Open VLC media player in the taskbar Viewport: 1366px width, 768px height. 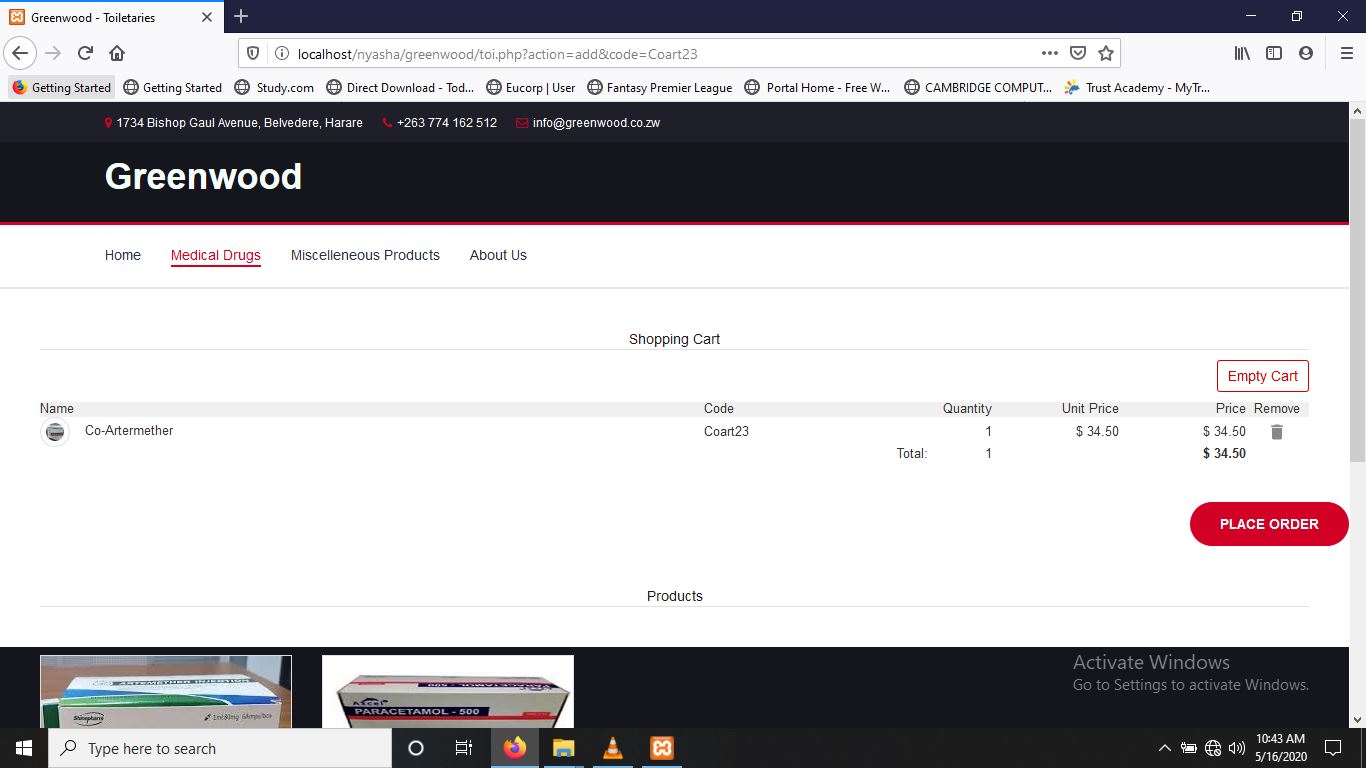point(613,748)
